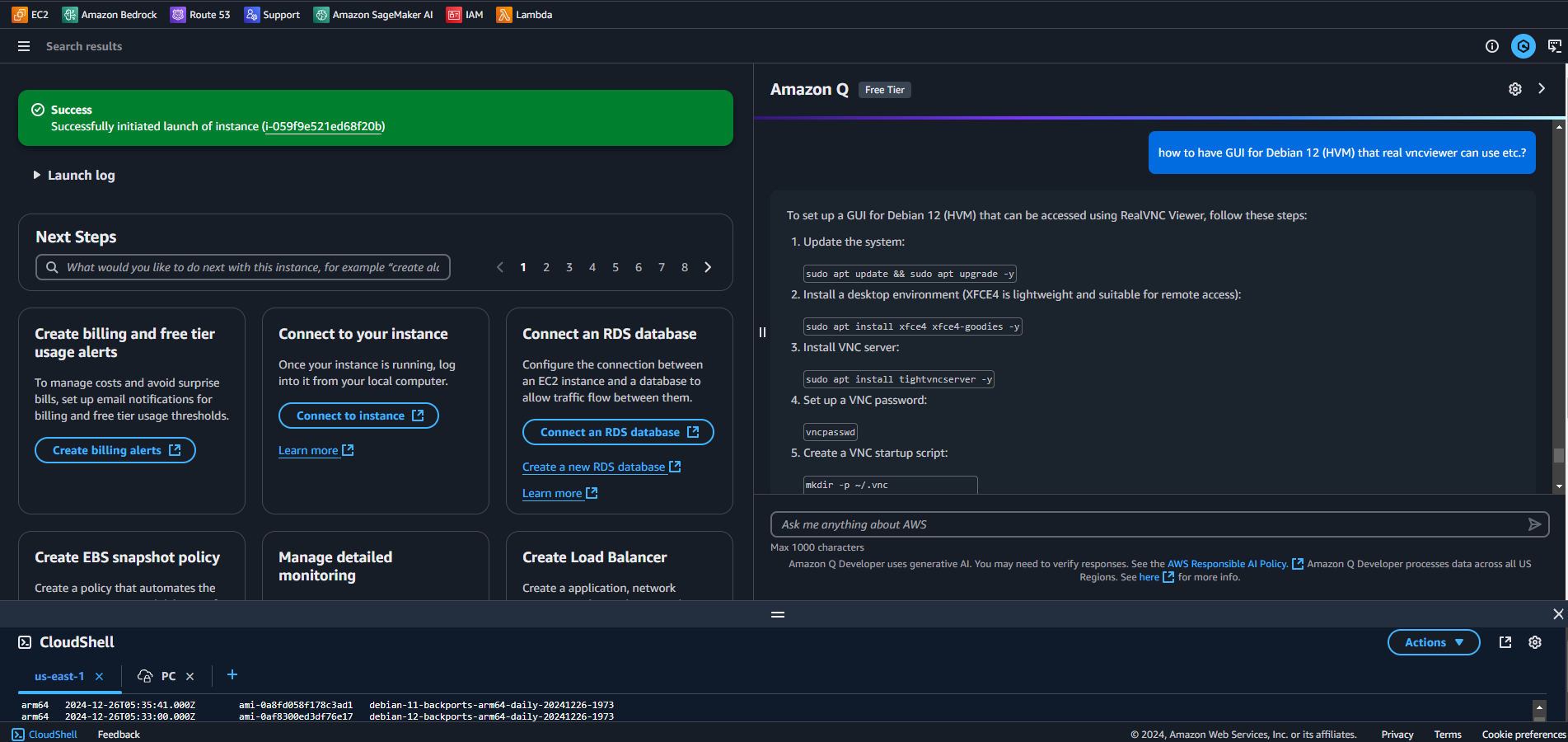The height and width of the screenshot is (742, 1568).
Task: Click the Create billing alerts button
Action: tap(115, 450)
